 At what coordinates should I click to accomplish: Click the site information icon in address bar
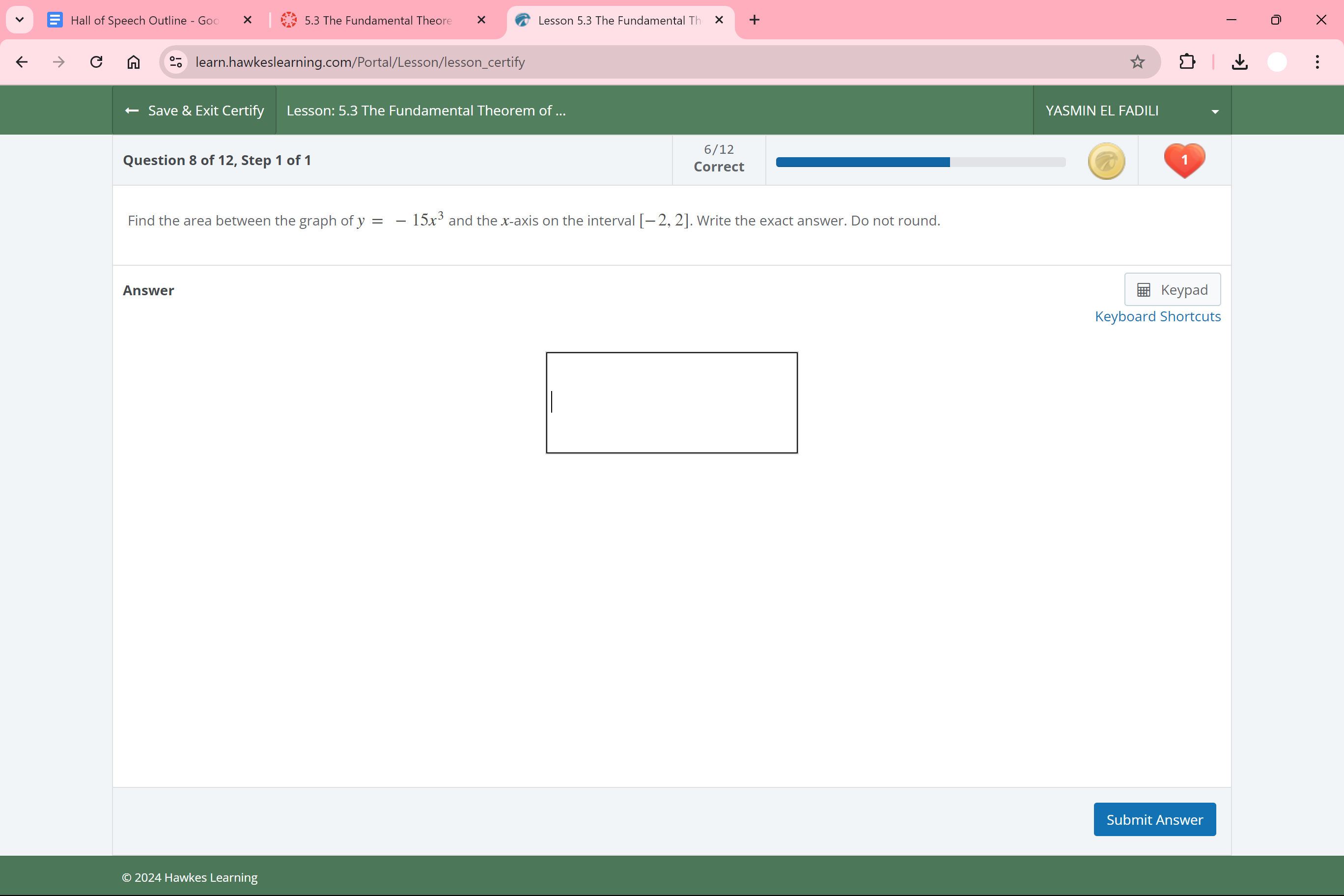(176, 62)
